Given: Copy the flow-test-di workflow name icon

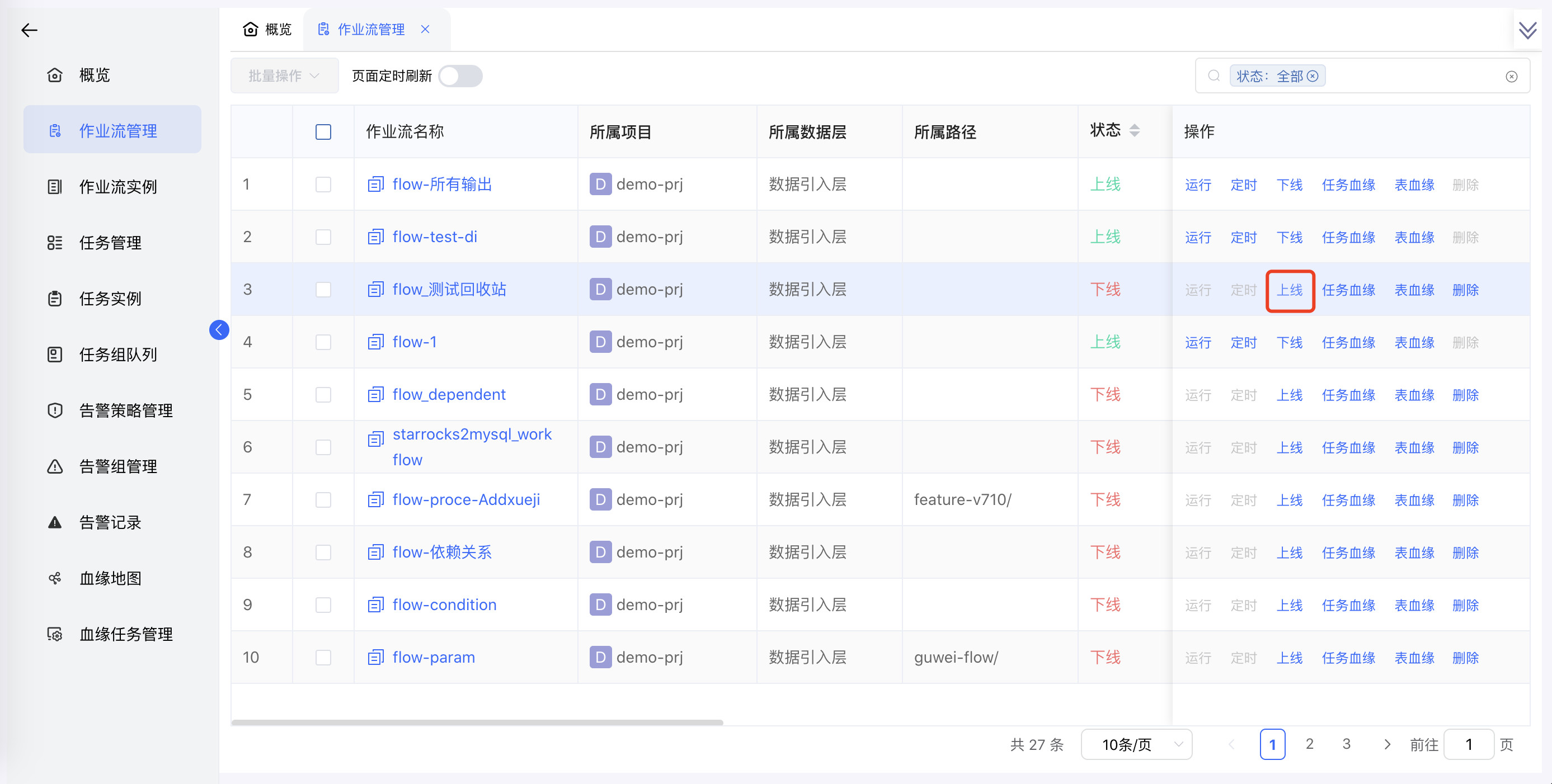Looking at the screenshot, I should 375,237.
